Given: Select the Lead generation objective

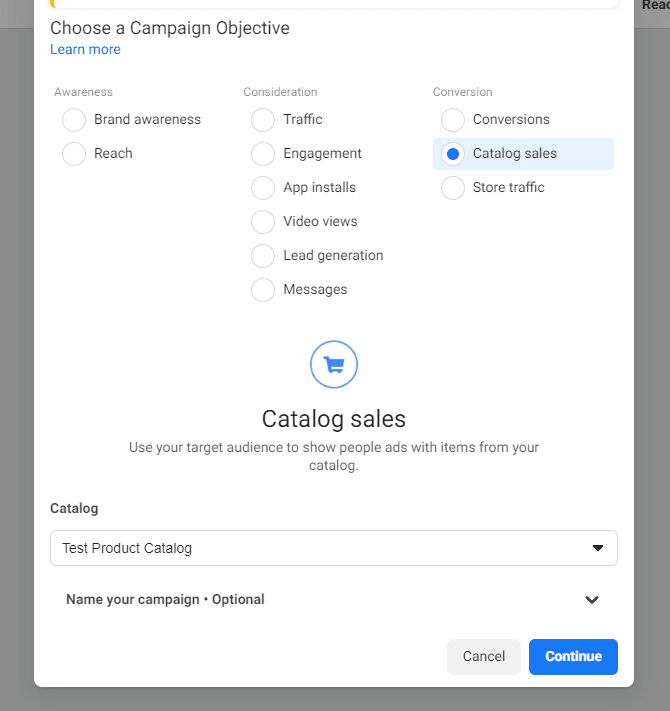Looking at the screenshot, I should 263,256.
